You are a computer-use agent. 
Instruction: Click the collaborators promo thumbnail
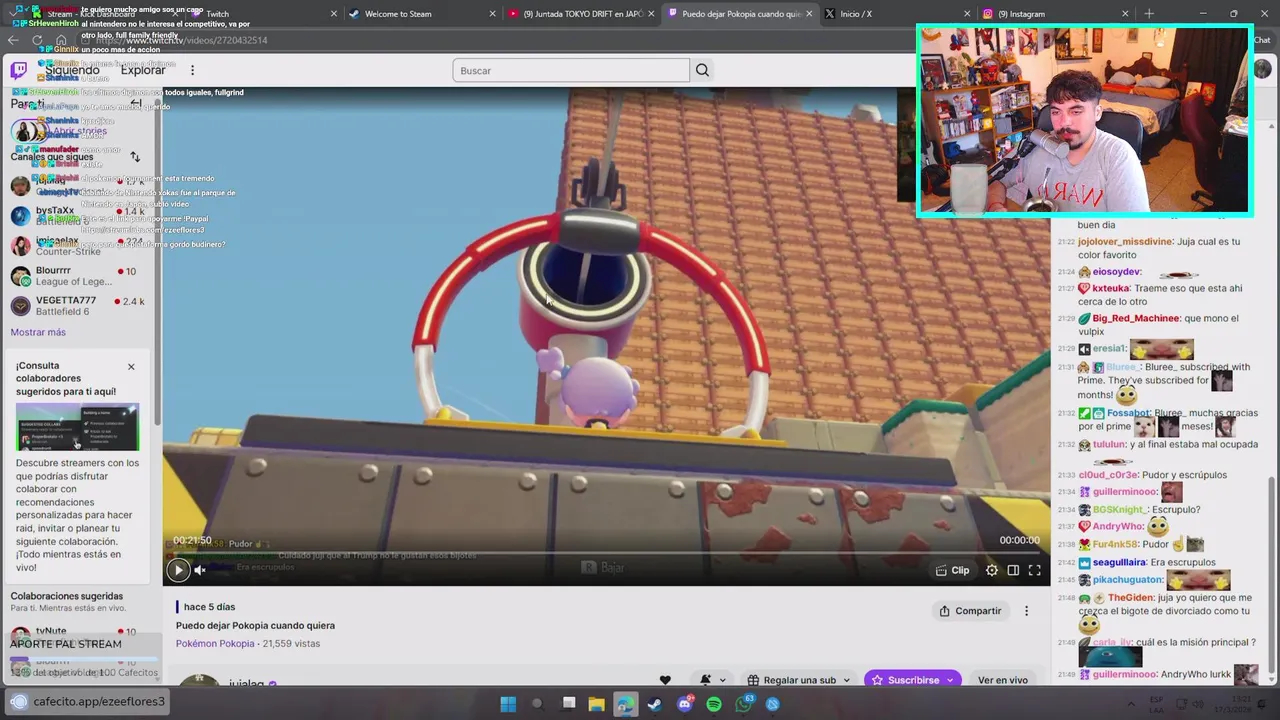click(77, 427)
